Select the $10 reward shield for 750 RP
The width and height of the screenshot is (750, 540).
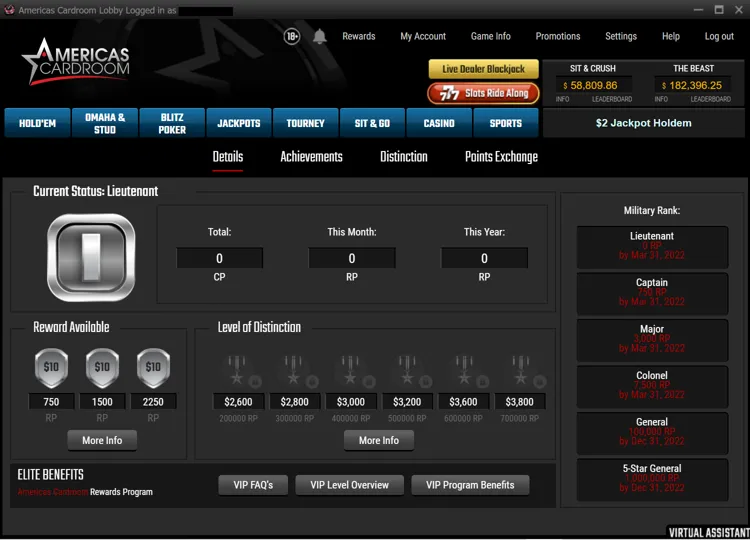coord(51,368)
